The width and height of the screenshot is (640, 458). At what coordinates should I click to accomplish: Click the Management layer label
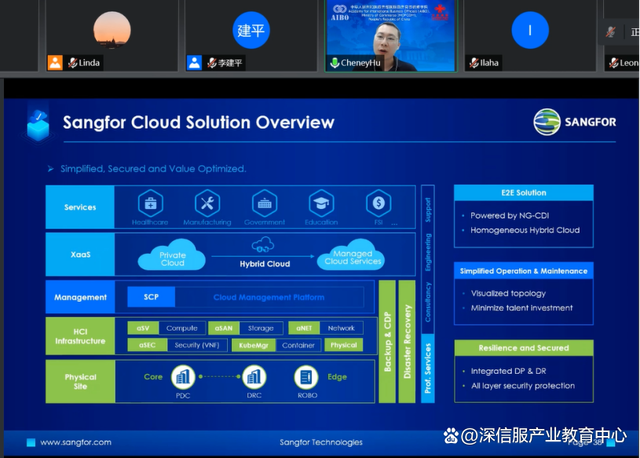[x=80, y=297]
